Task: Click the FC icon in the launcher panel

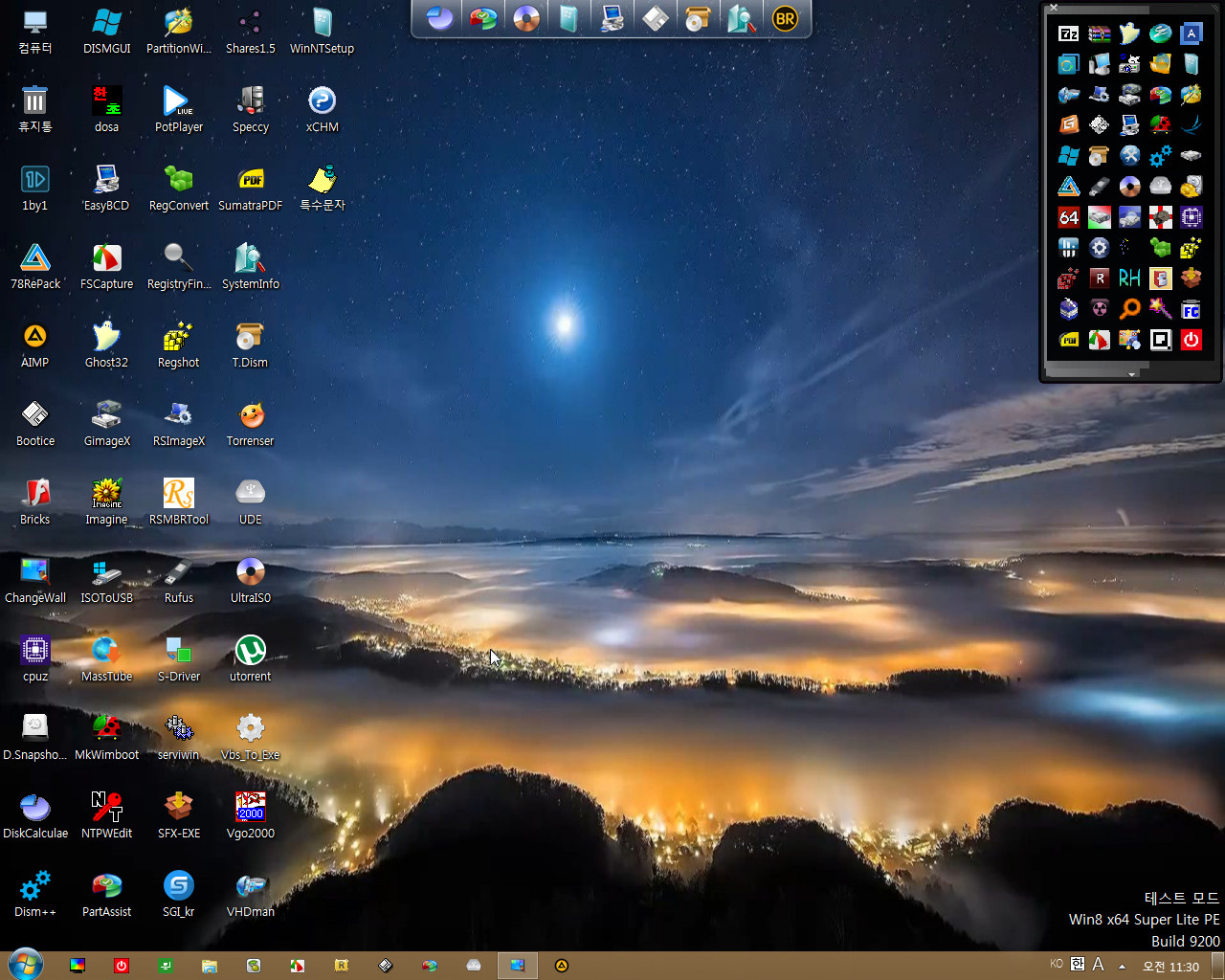Action: [x=1192, y=309]
